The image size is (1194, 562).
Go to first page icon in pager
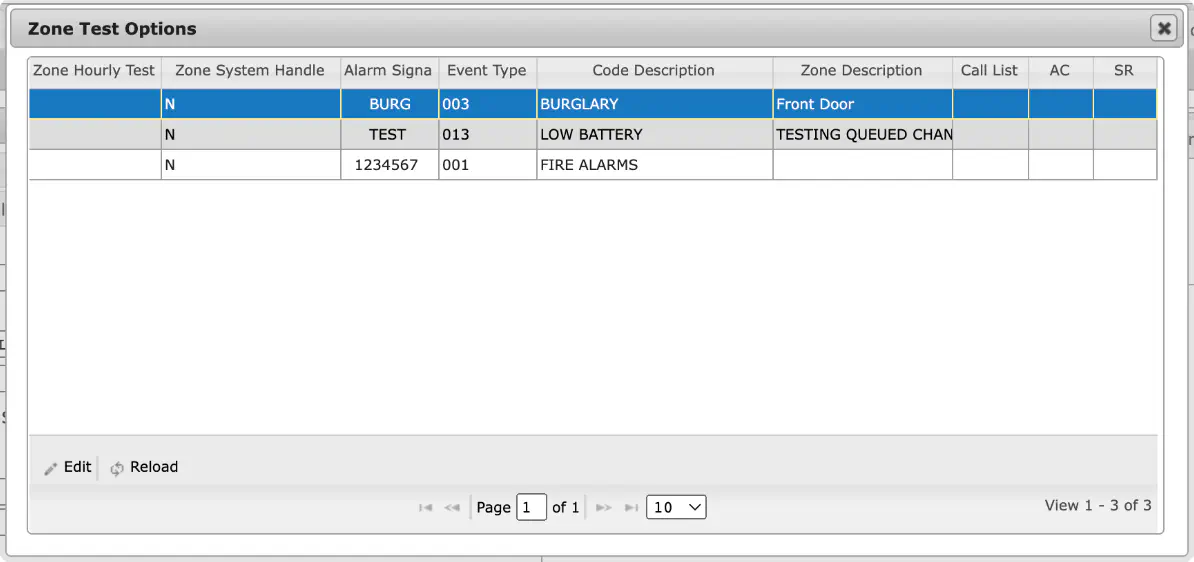coord(426,507)
